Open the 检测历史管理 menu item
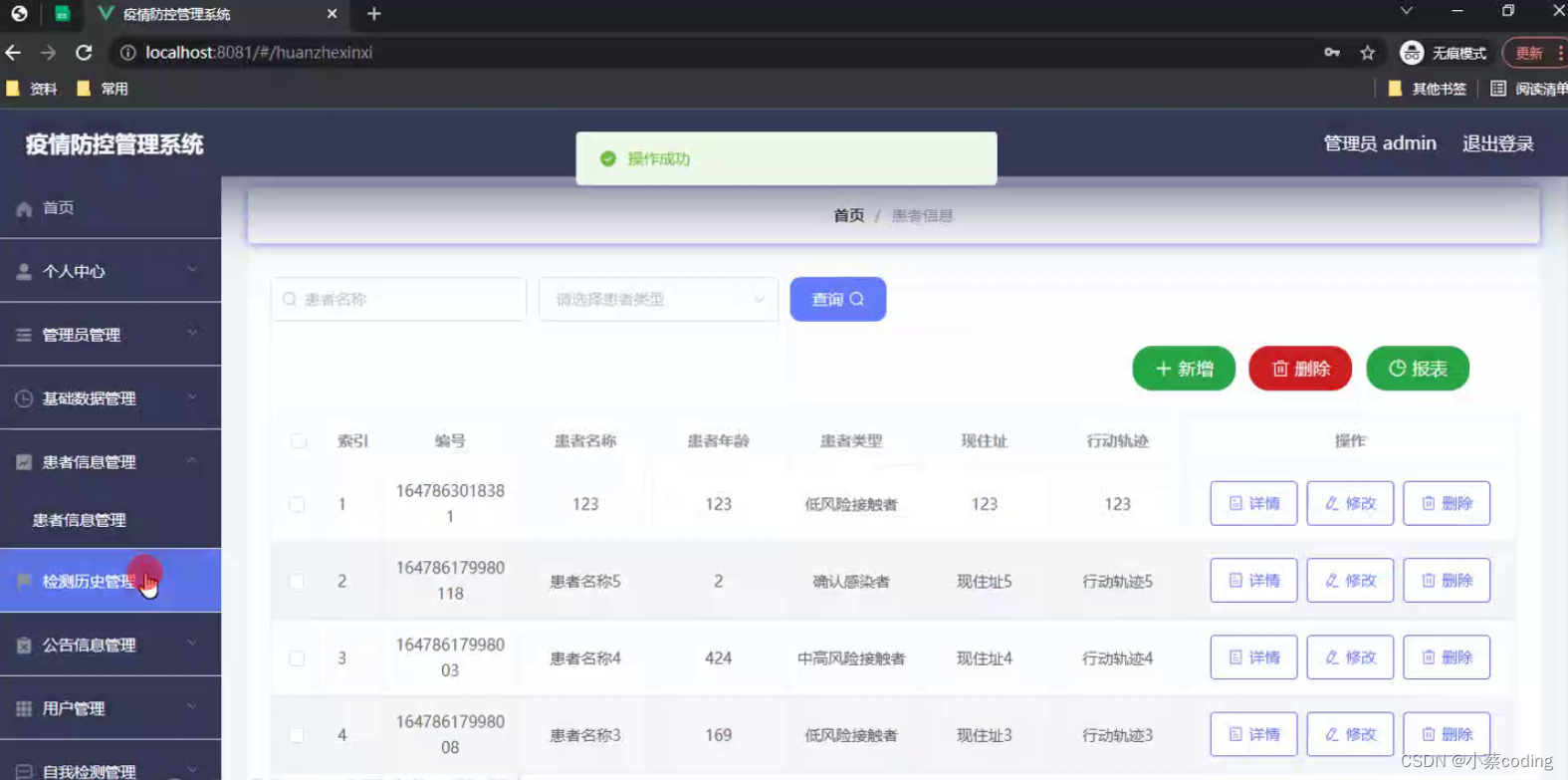The width and height of the screenshot is (1568, 780). (x=111, y=581)
